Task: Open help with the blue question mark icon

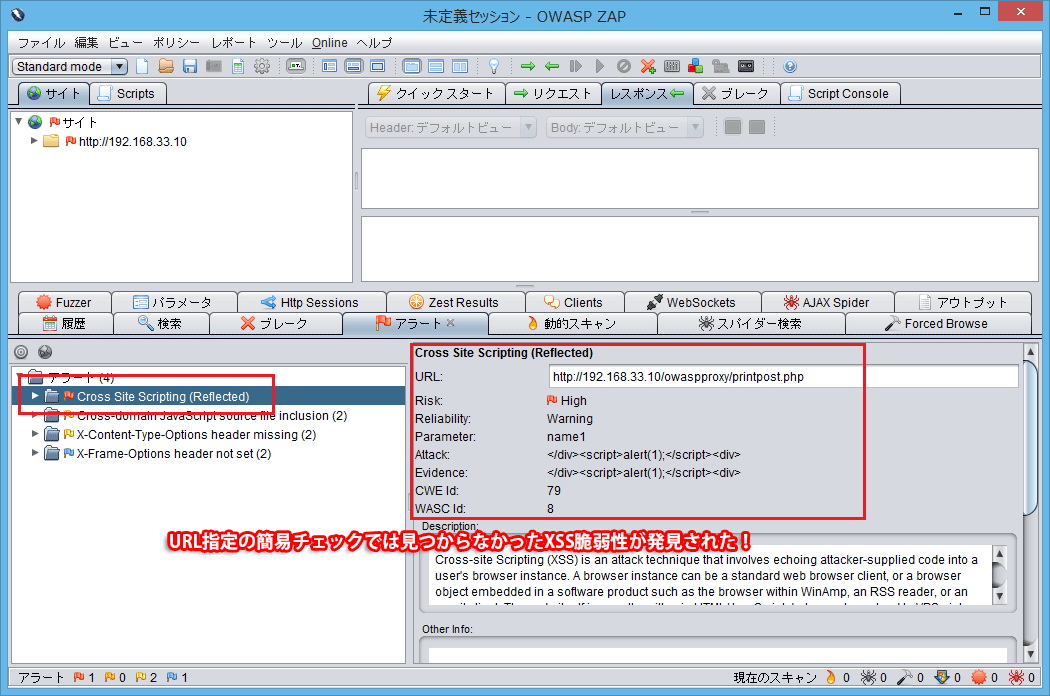Action: (x=790, y=66)
